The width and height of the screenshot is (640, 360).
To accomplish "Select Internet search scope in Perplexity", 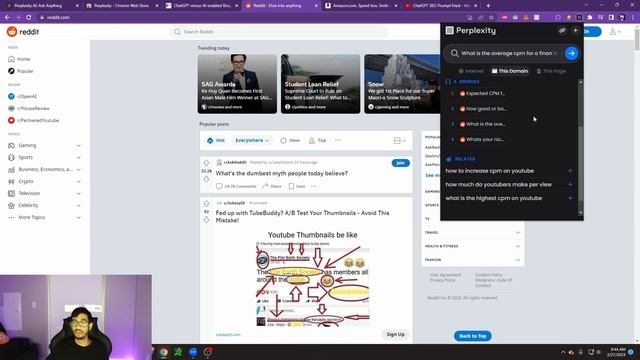I will point(471,71).
